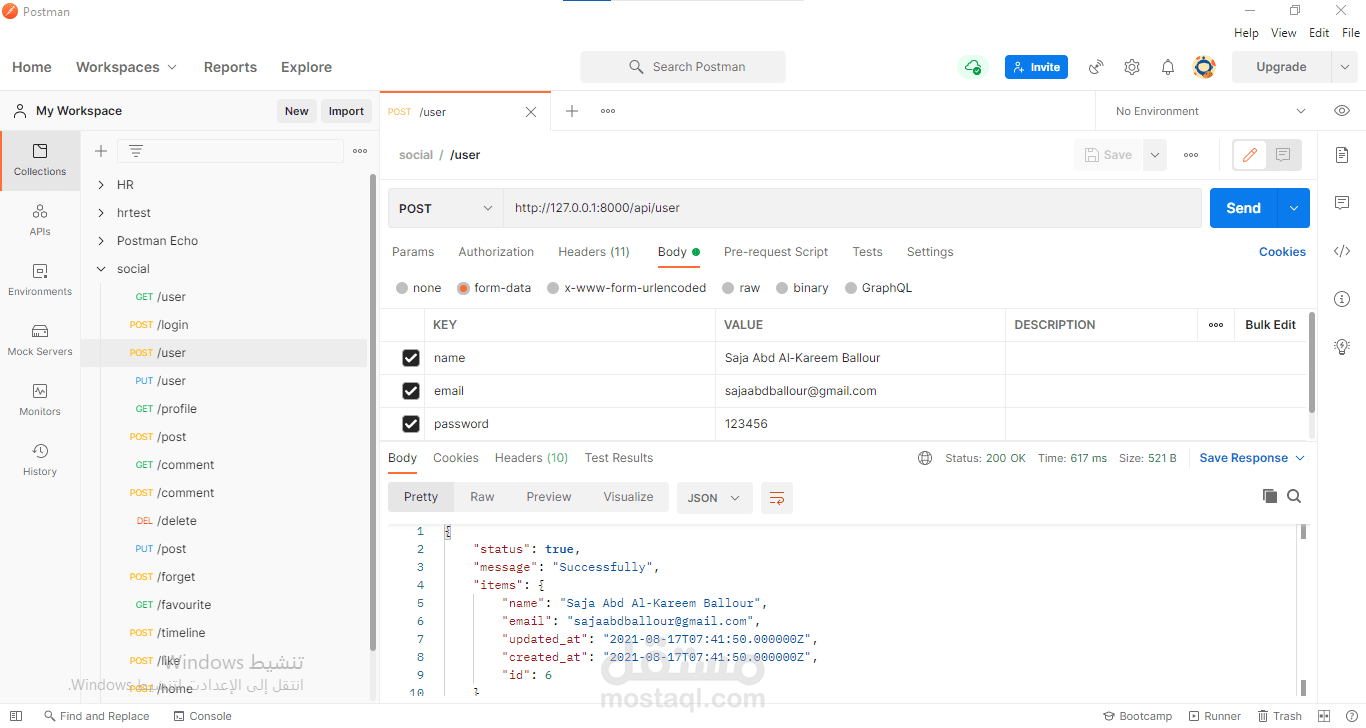Open the settings gear icon
Image resolution: width=1366 pixels, height=728 pixels.
[x=1132, y=67]
